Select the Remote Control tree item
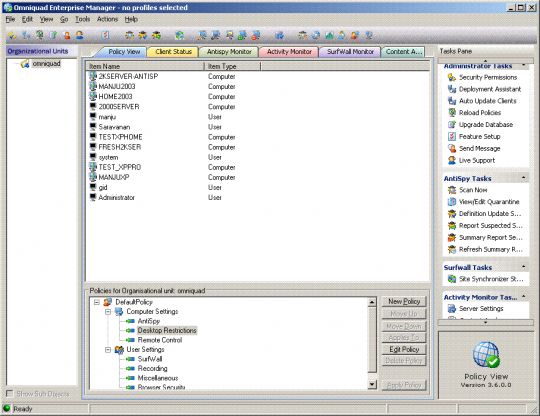This screenshot has height=416, width=540. (x=160, y=340)
